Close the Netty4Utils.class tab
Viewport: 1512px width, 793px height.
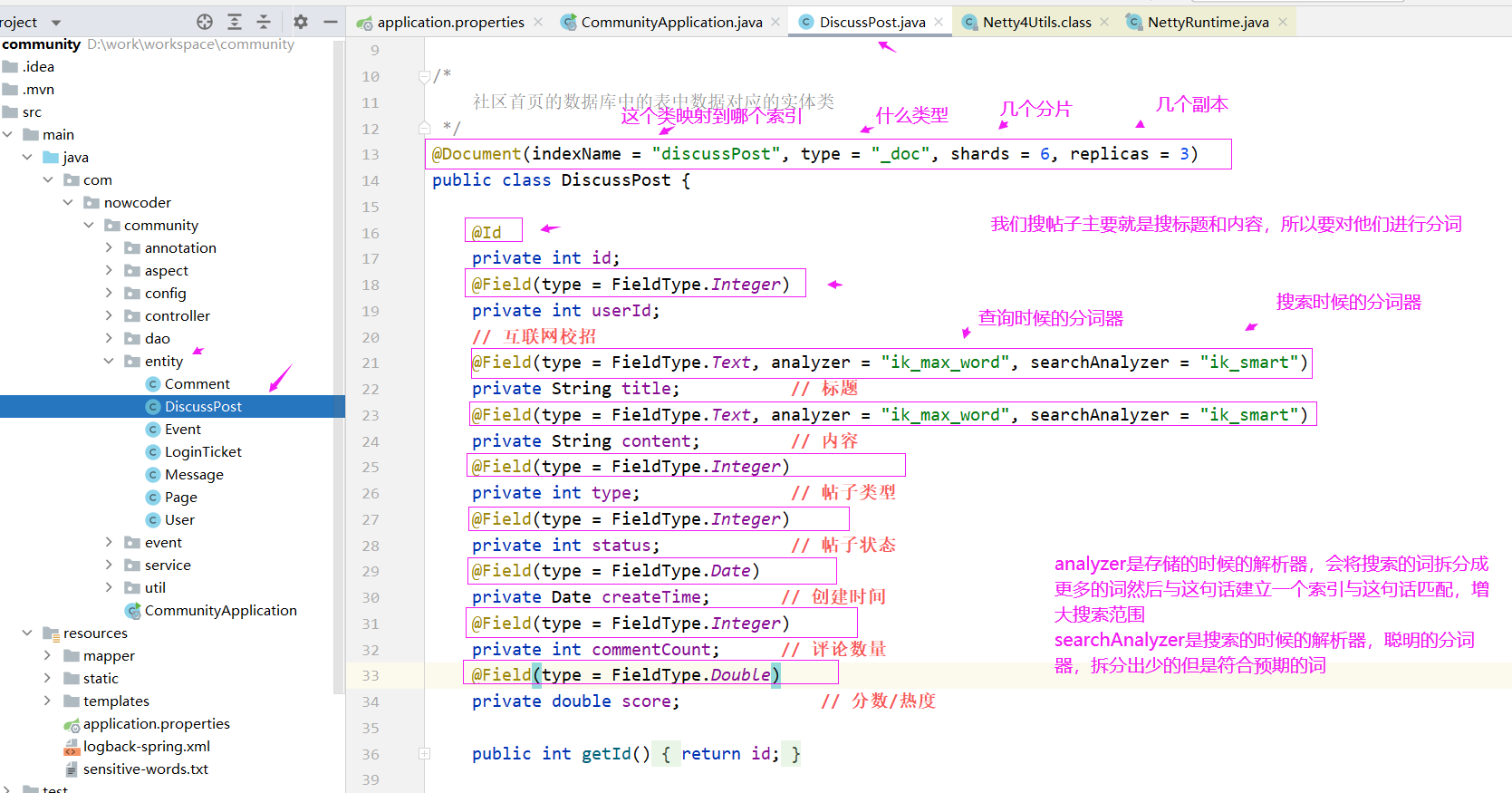coord(1104,22)
